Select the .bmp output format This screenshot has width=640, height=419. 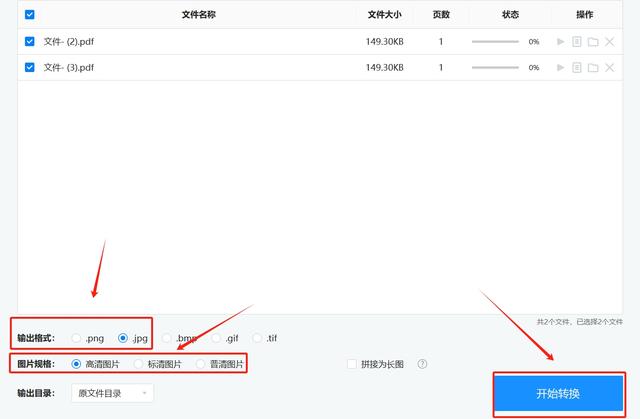(x=167, y=338)
